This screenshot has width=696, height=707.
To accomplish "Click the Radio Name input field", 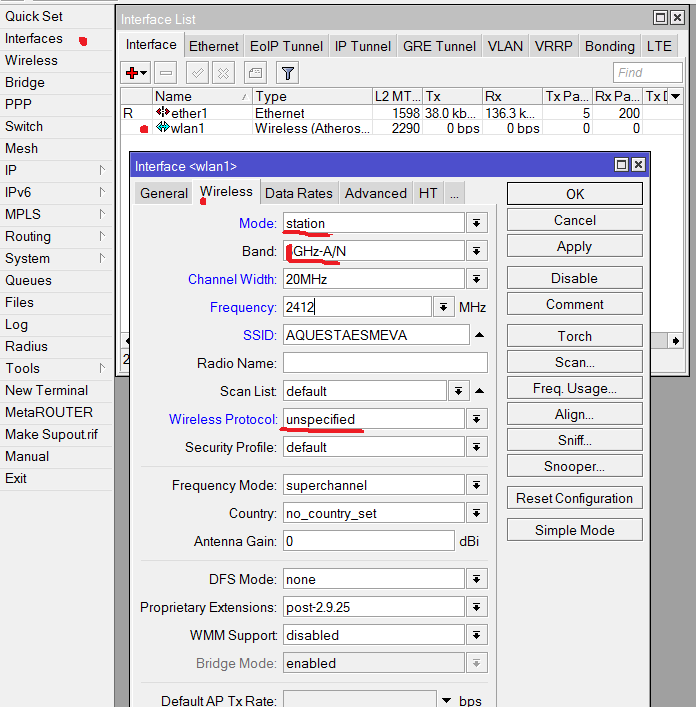I will pyautogui.click(x=385, y=363).
